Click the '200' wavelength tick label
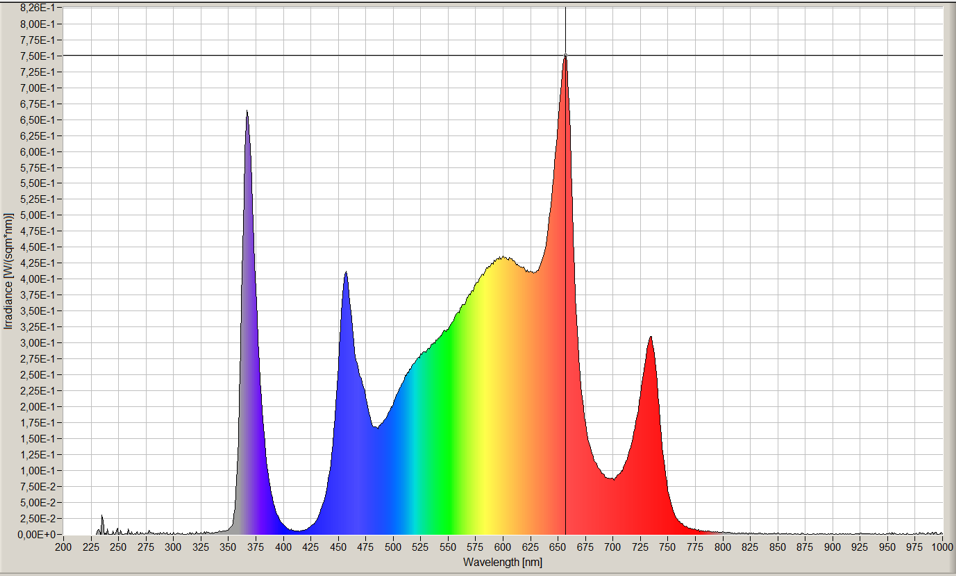956x576 pixels. pos(63,547)
